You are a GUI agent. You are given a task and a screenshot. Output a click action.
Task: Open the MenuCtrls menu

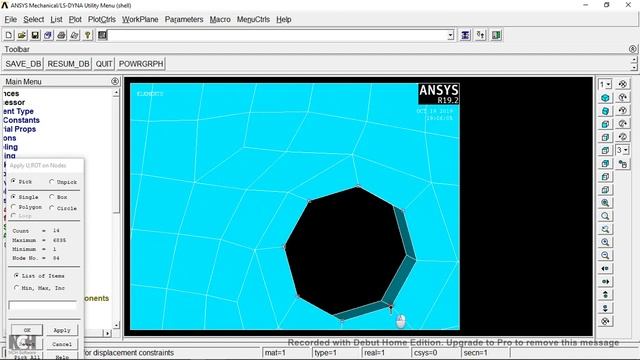[253, 19]
